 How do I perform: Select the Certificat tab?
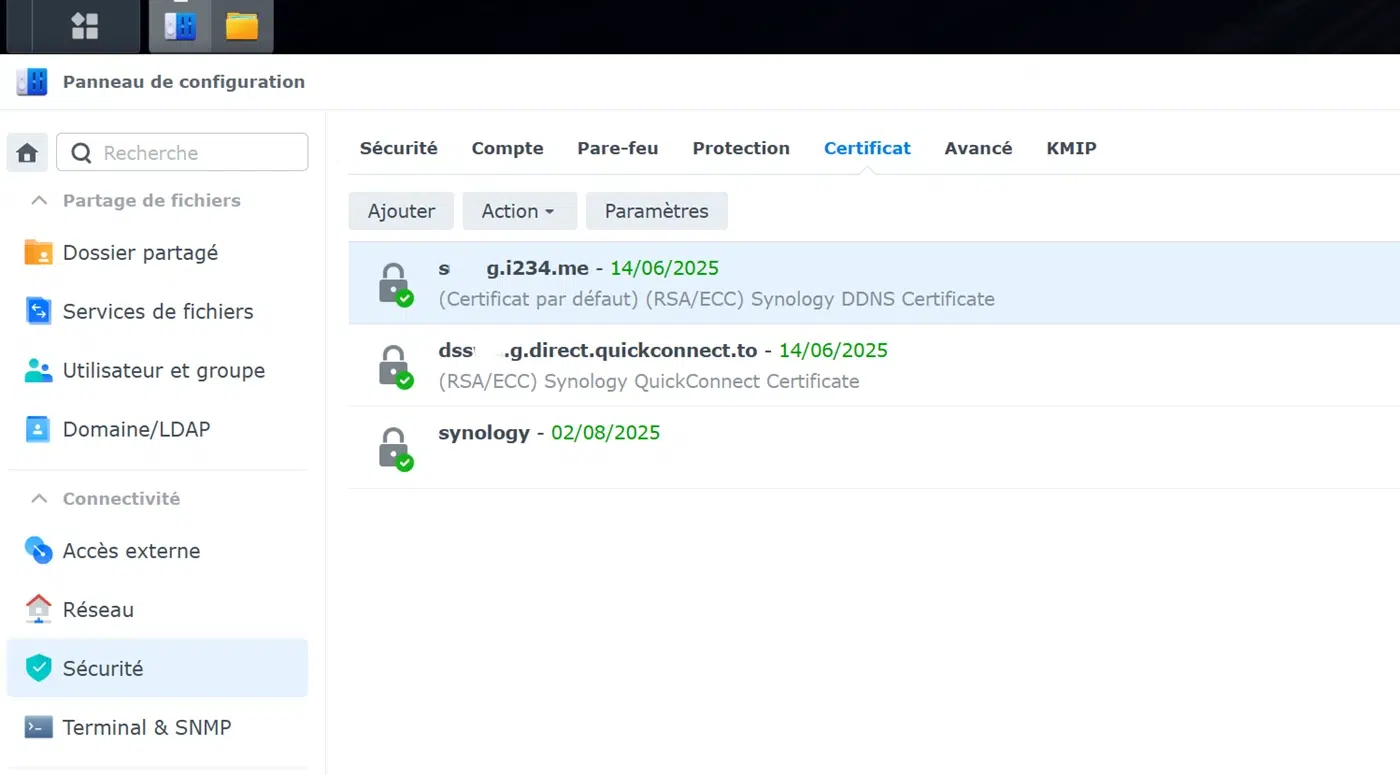[x=867, y=148]
